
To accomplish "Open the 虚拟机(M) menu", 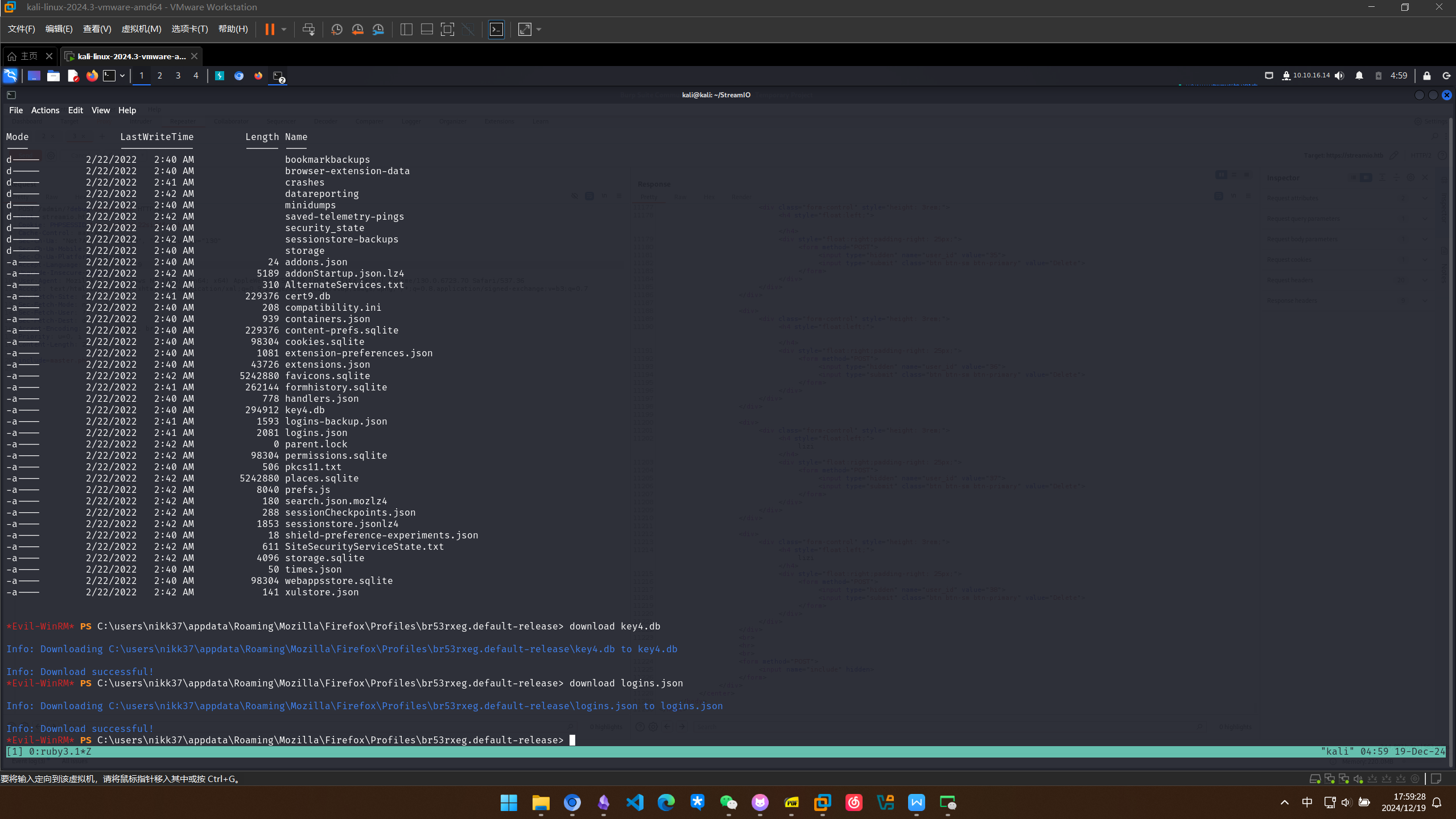I will pyautogui.click(x=141, y=29).
